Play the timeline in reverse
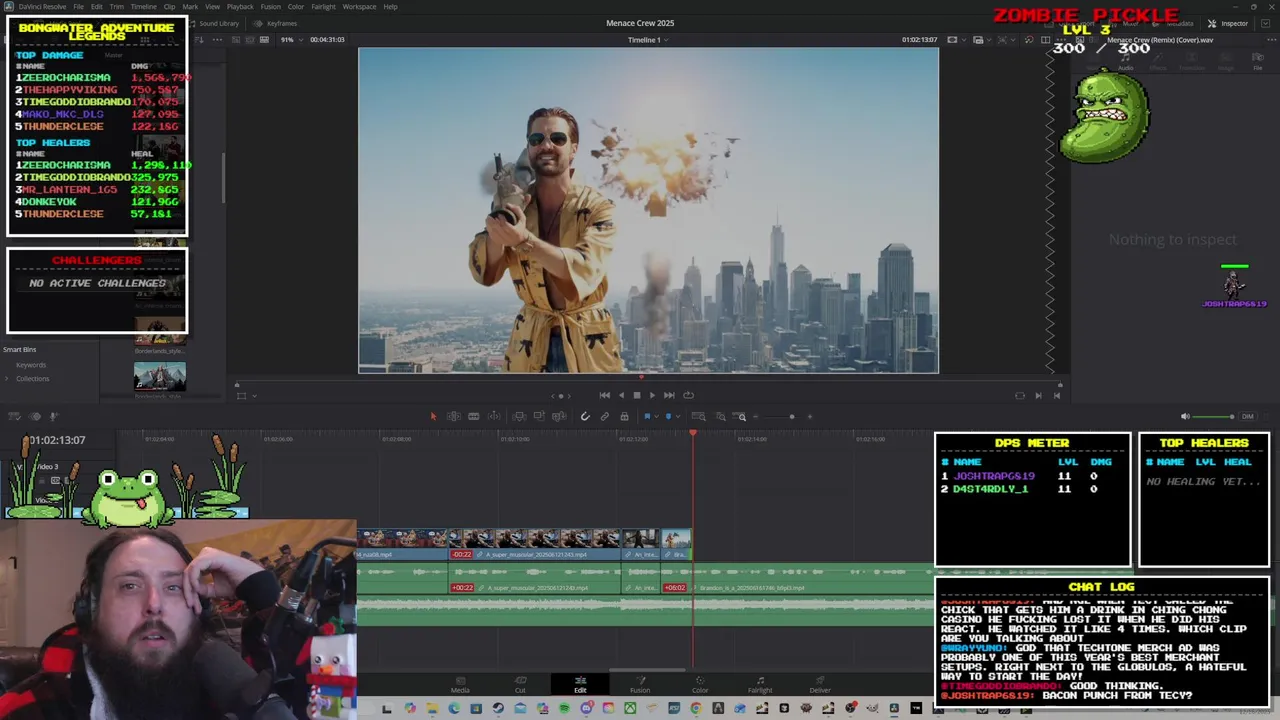This screenshot has width=1280, height=720. click(620, 395)
